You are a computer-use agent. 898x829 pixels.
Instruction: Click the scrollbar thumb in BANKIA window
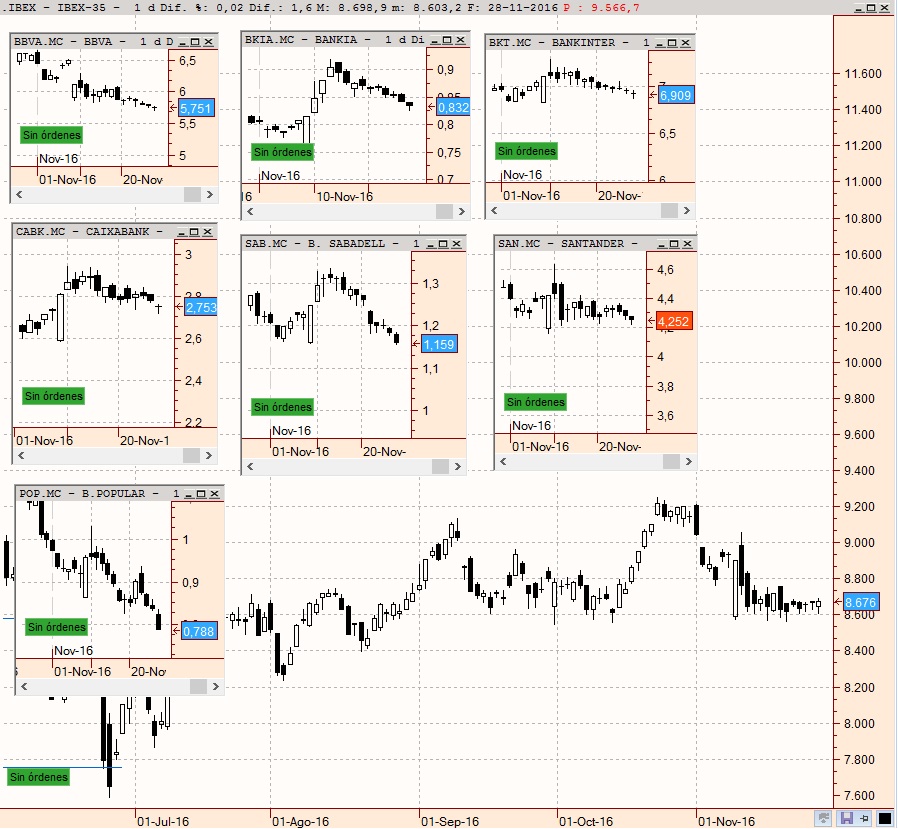(444, 211)
